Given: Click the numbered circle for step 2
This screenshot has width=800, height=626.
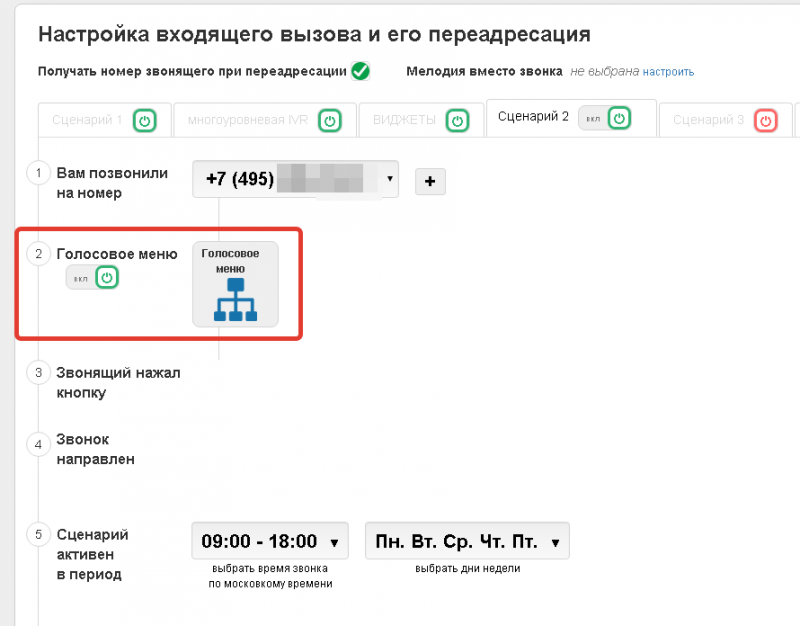Looking at the screenshot, I should [39, 254].
